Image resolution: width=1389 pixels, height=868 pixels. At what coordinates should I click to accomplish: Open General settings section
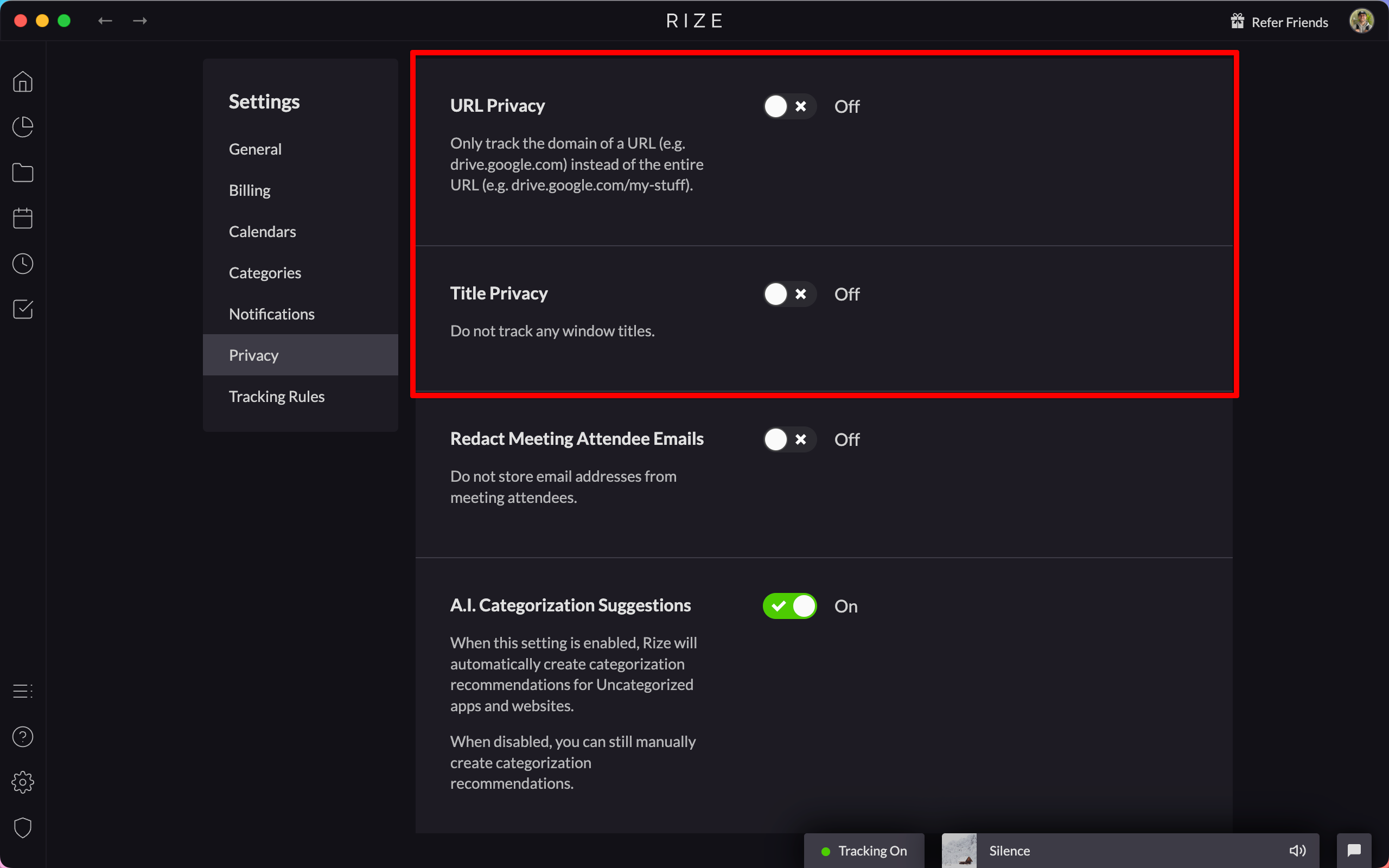click(301, 149)
